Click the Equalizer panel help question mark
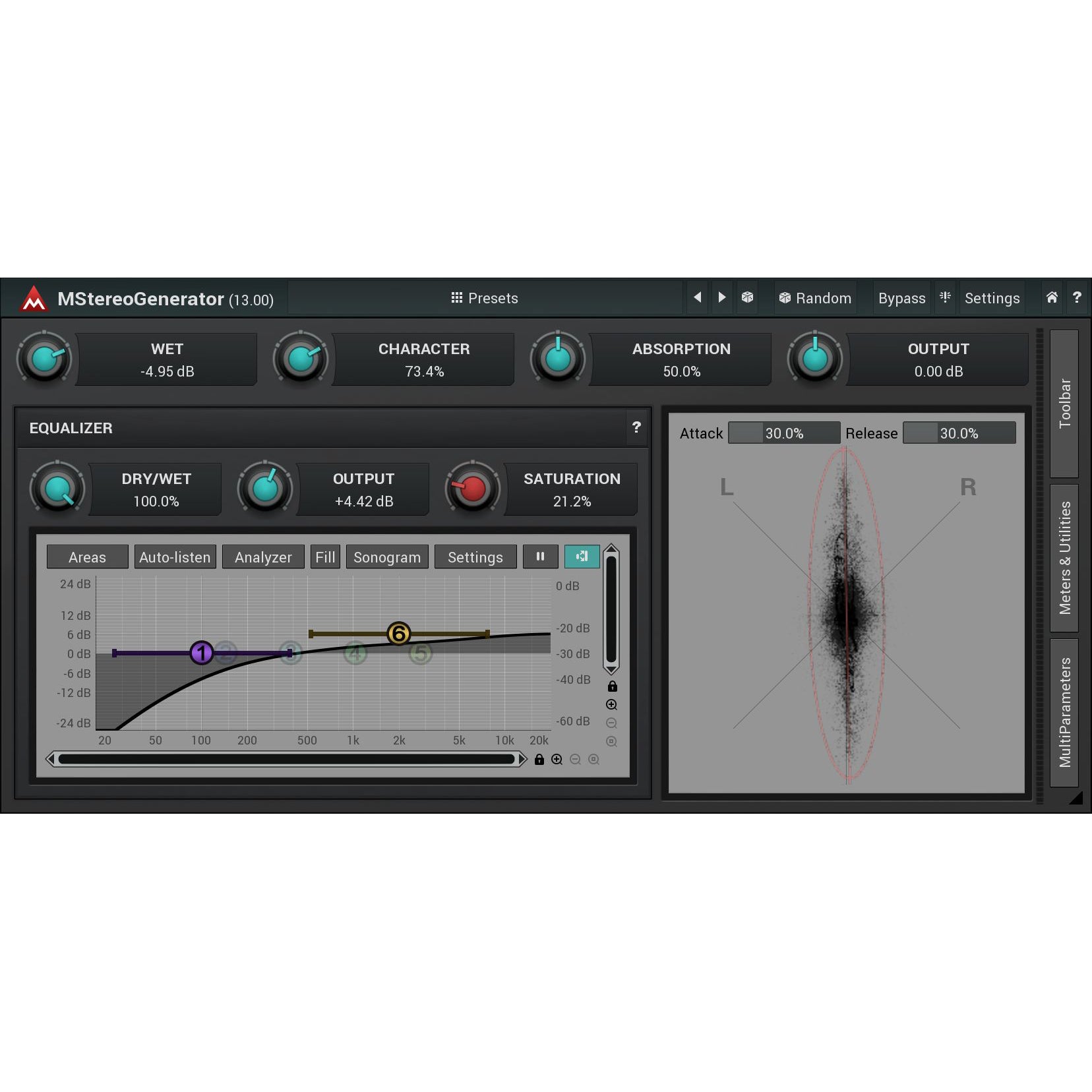Viewport: 1092px width, 1092px height. pos(636,427)
